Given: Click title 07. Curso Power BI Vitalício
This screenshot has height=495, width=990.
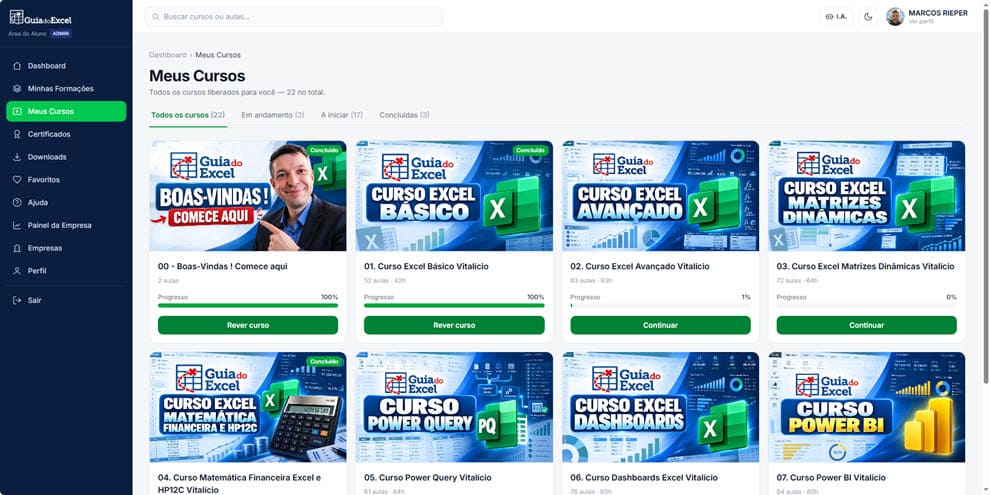Looking at the screenshot, I should (831, 478).
